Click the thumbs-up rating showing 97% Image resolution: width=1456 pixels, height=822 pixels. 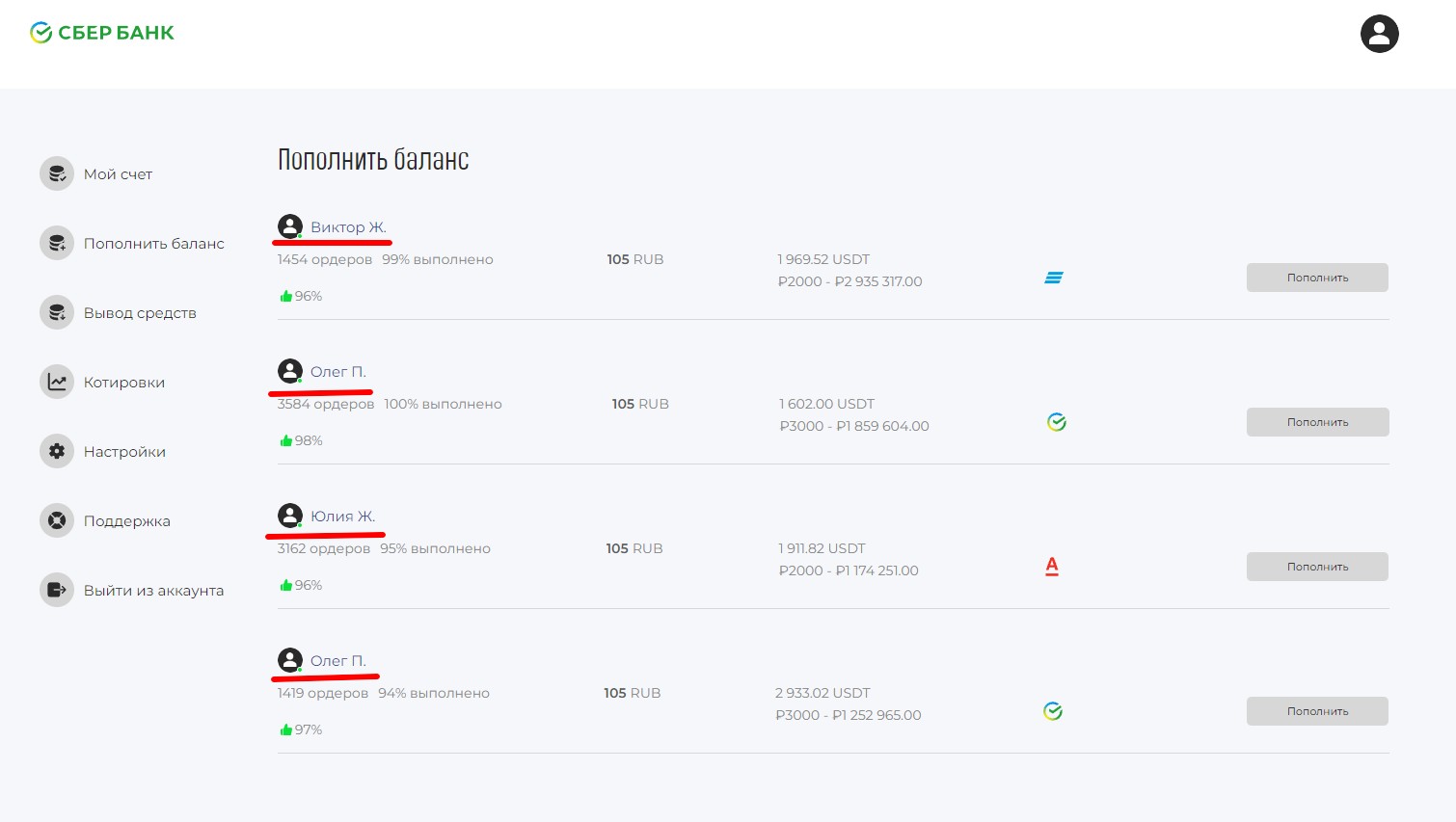pos(301,730)
